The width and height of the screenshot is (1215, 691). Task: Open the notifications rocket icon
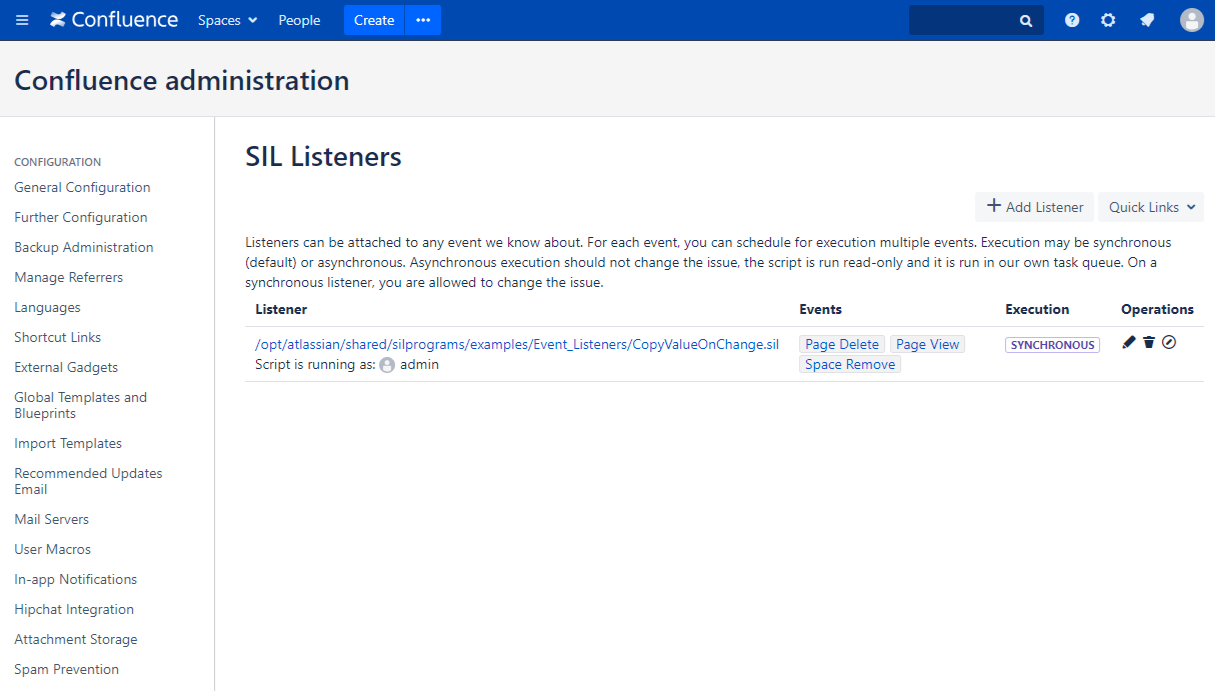click(1147, 20)
